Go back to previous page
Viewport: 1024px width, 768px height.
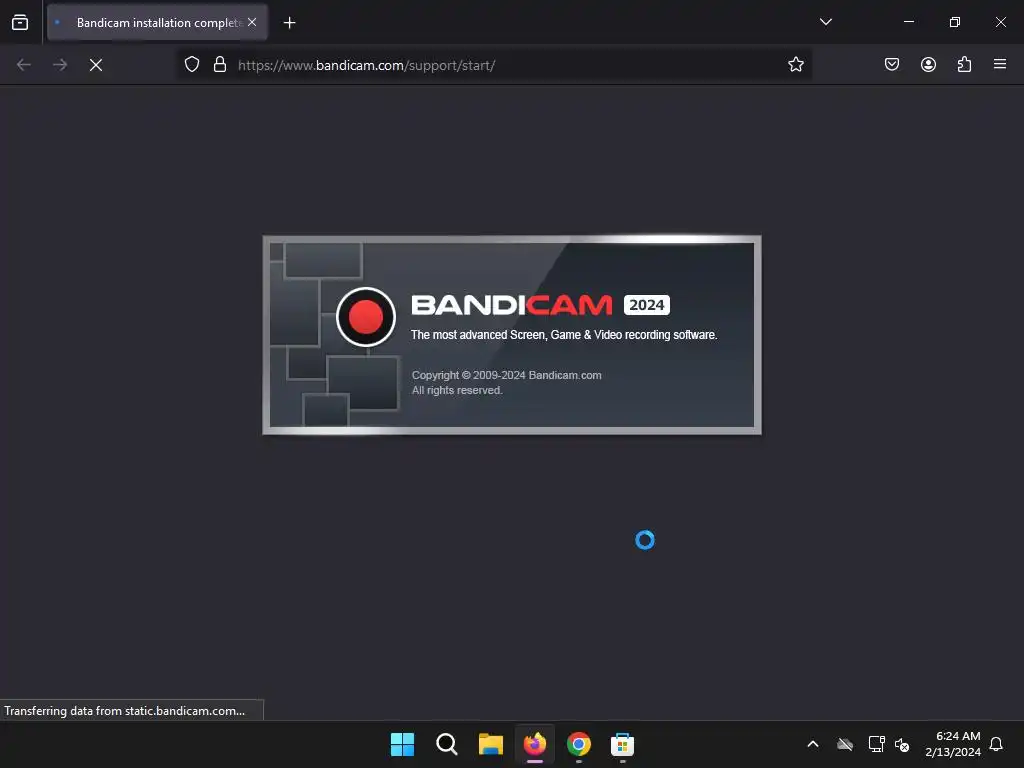(24, 65)
